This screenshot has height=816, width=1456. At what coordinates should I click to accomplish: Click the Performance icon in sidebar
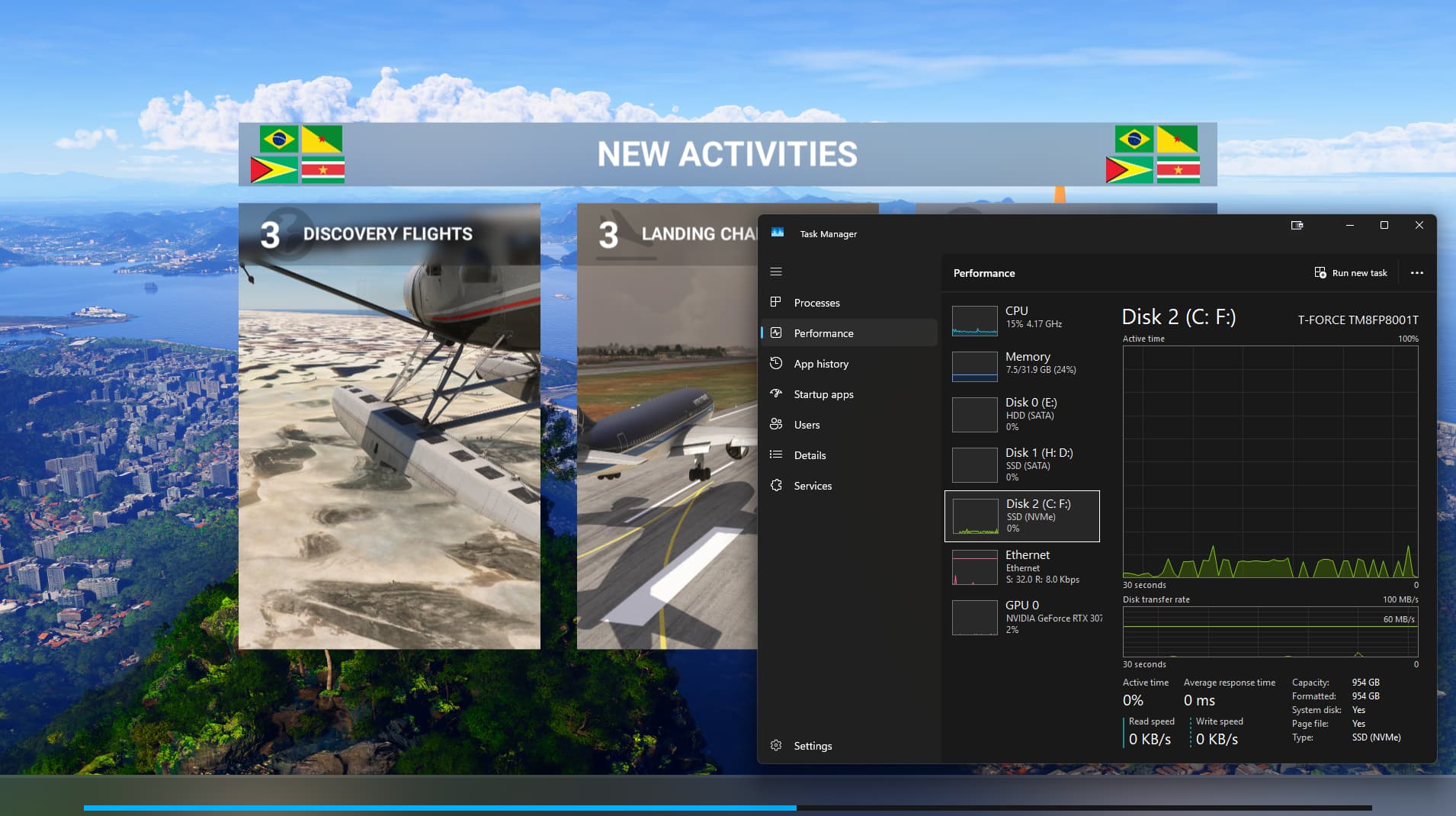[x=776, y=333]
